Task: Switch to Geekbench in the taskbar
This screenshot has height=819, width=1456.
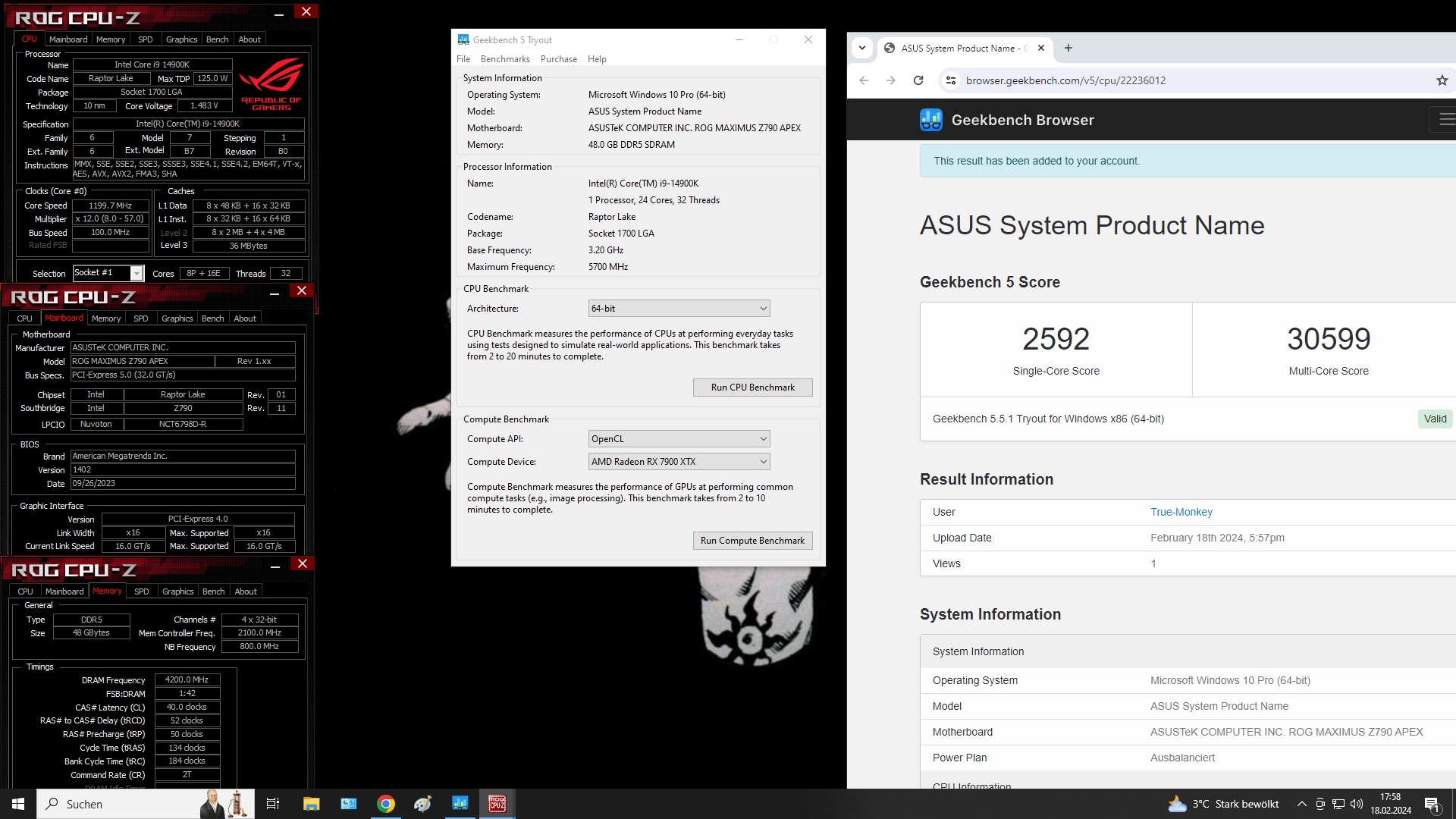Action: [460, 804]
